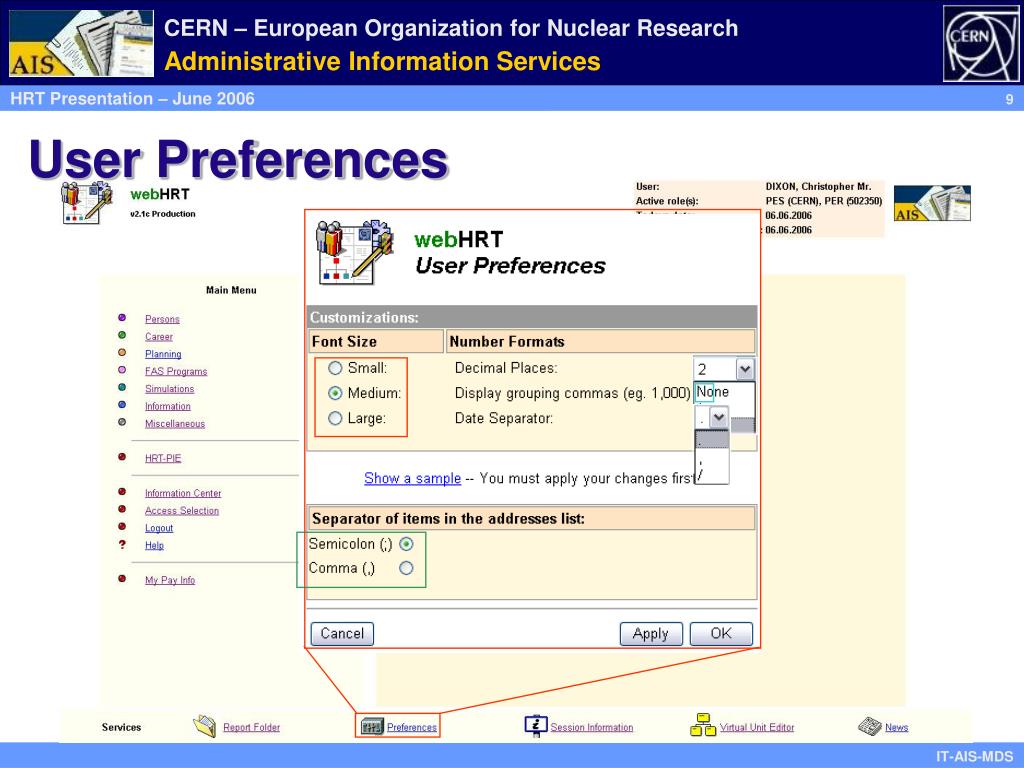Image resolution: width=1024 pixels, height=768 pixels.
Task: Click the Preferences link text
Action: (x=411, y=728)
